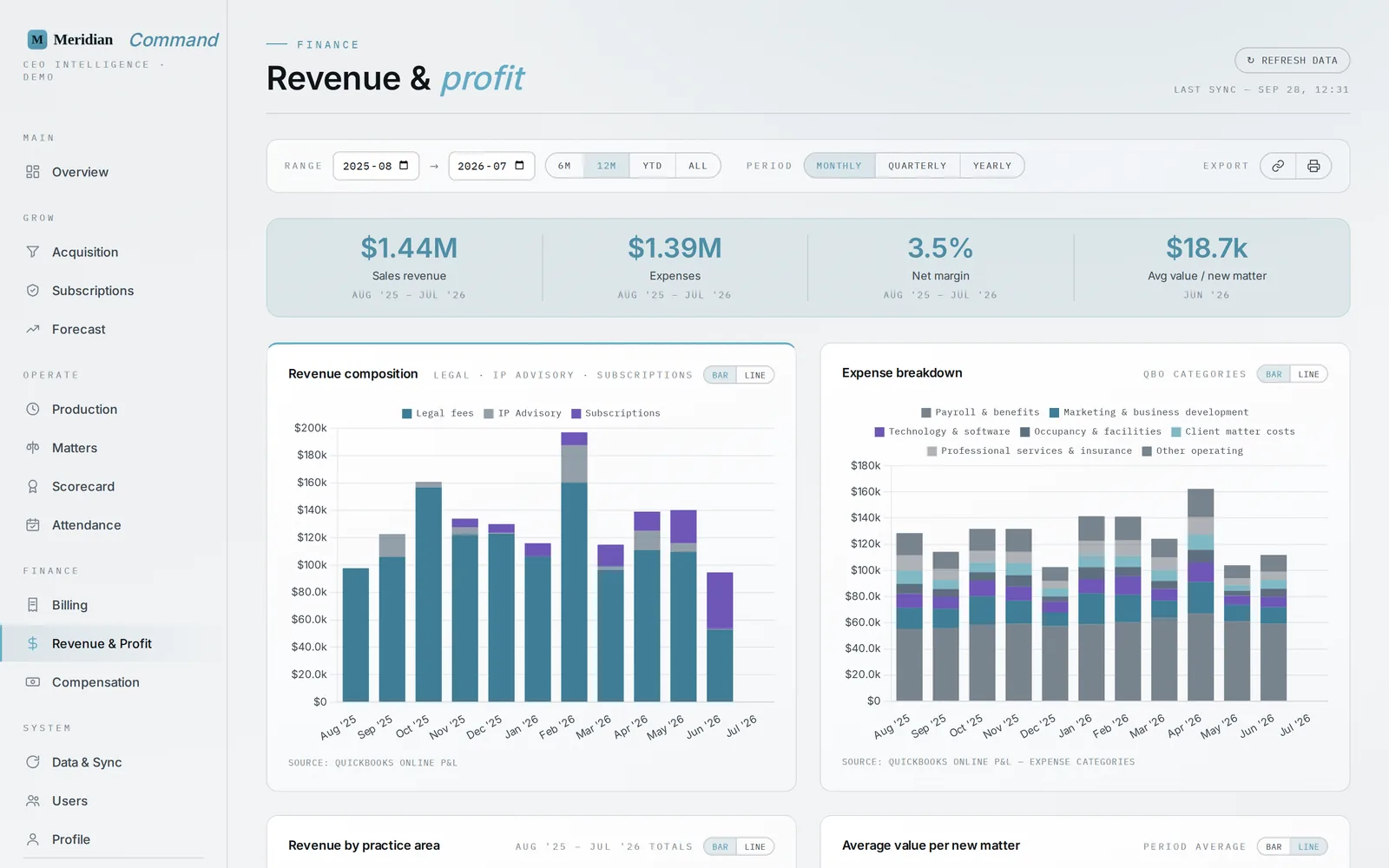Switch Revenue composition chart to Bar
1389x868 pixels.
721,375
